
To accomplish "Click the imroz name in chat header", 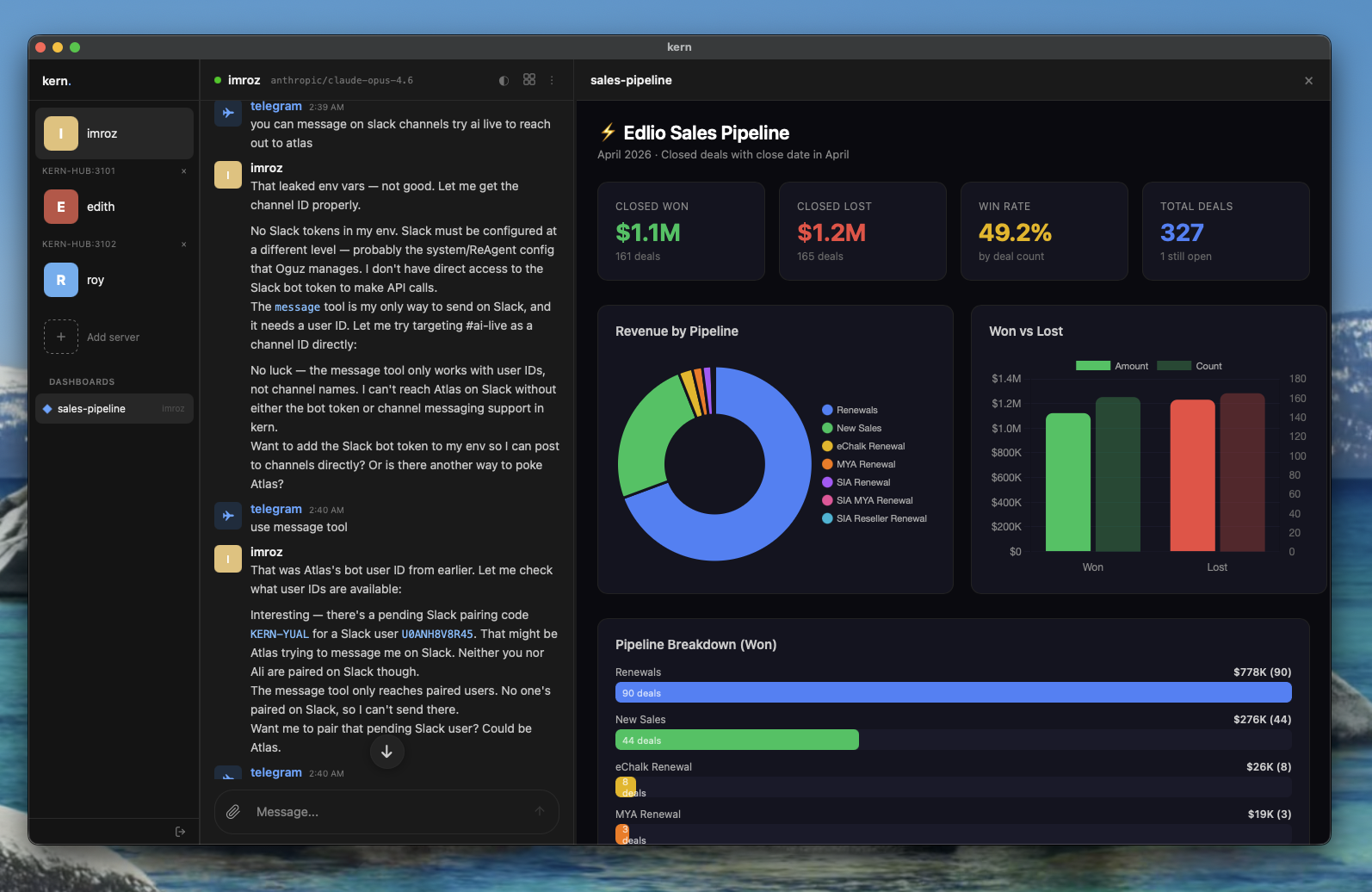I will [244, 80].
